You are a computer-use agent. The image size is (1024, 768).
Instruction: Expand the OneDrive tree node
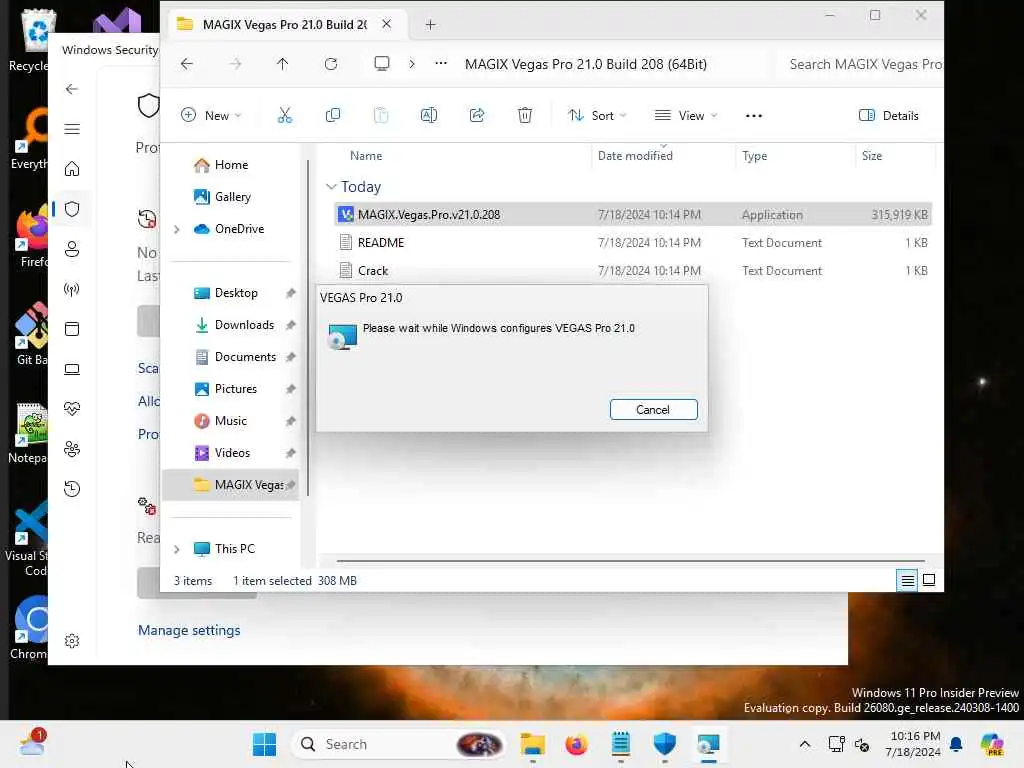176,229
